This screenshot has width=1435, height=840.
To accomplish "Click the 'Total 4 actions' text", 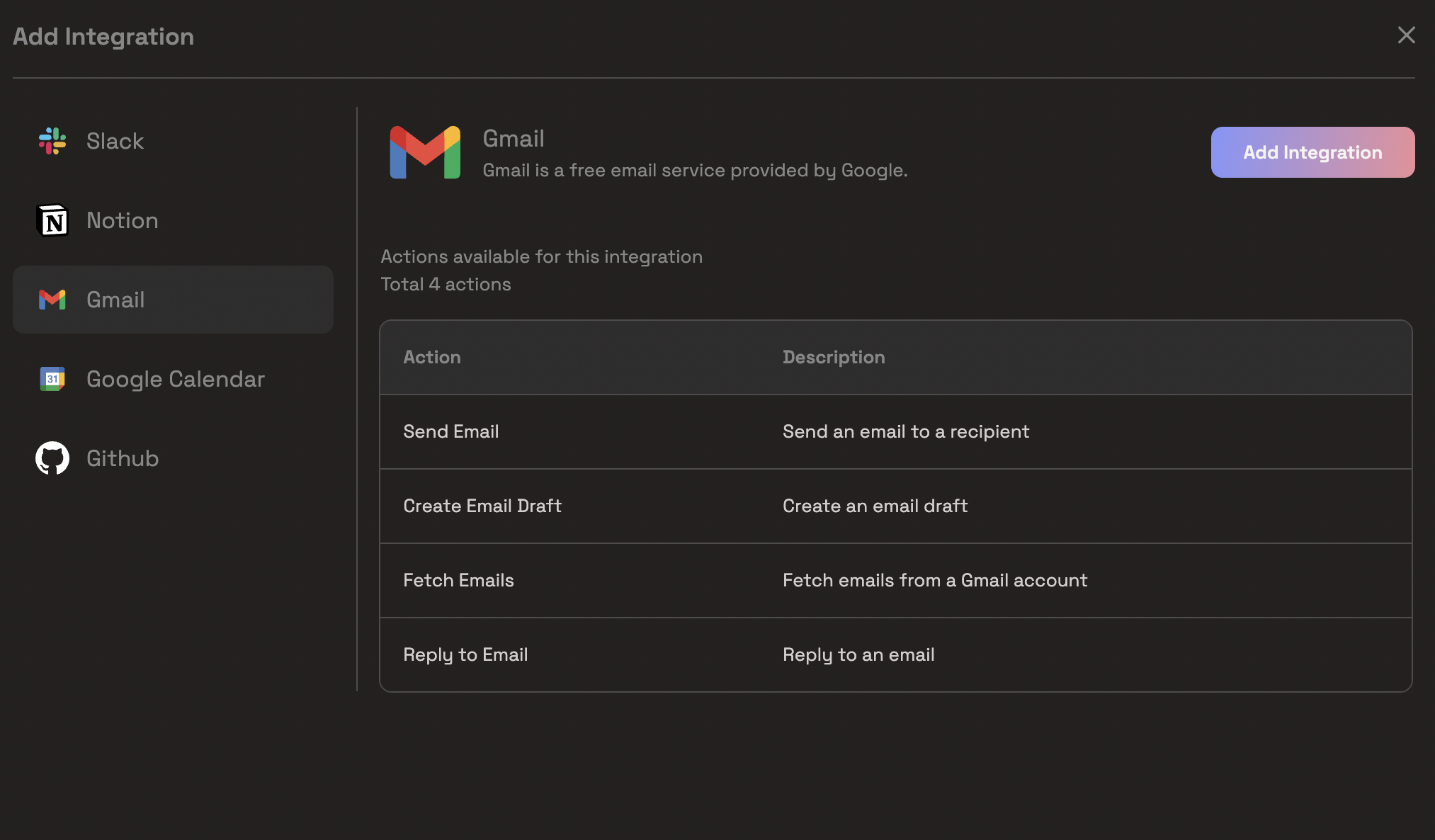I will tap(446, 284).
